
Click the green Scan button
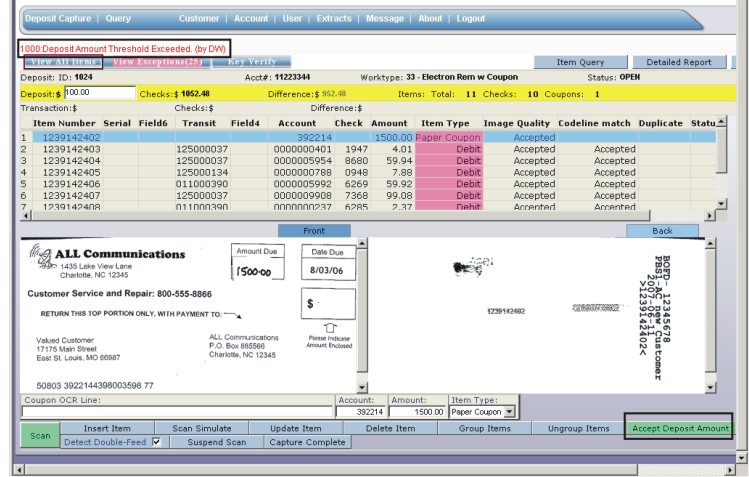click(x=39, y=435)
